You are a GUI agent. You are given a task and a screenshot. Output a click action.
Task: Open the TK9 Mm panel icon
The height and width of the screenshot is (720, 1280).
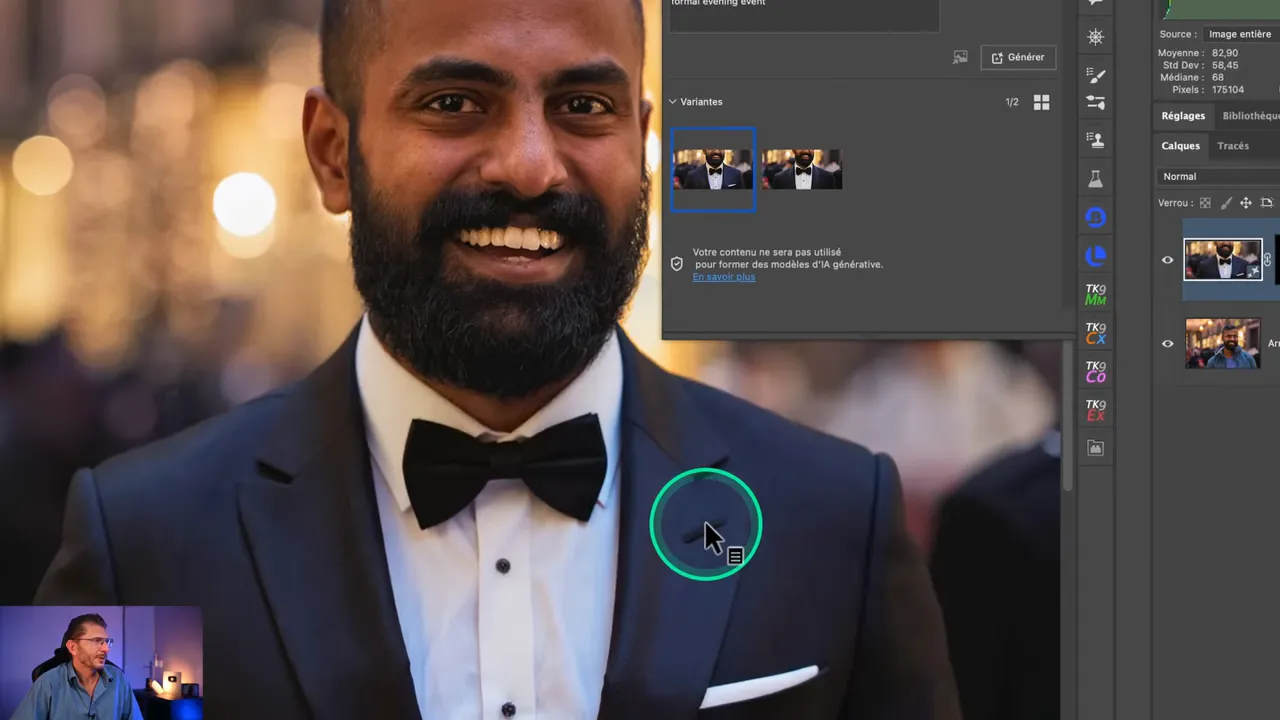click(x=1096, y=294)
